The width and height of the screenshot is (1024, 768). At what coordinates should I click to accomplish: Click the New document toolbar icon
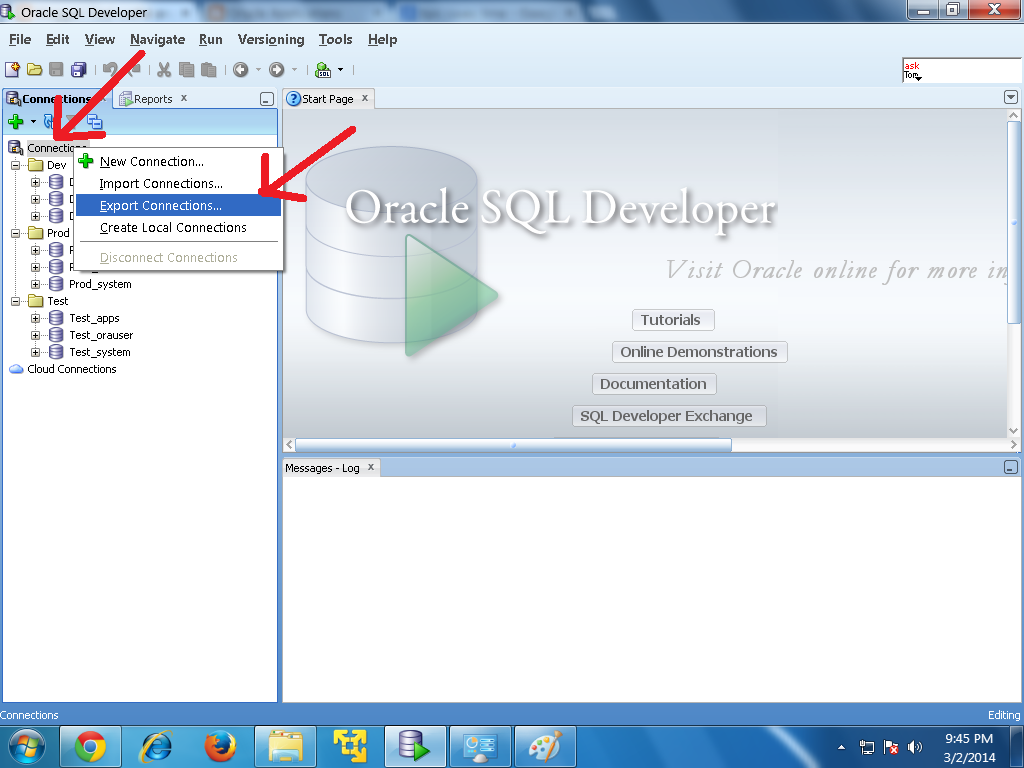12,69
